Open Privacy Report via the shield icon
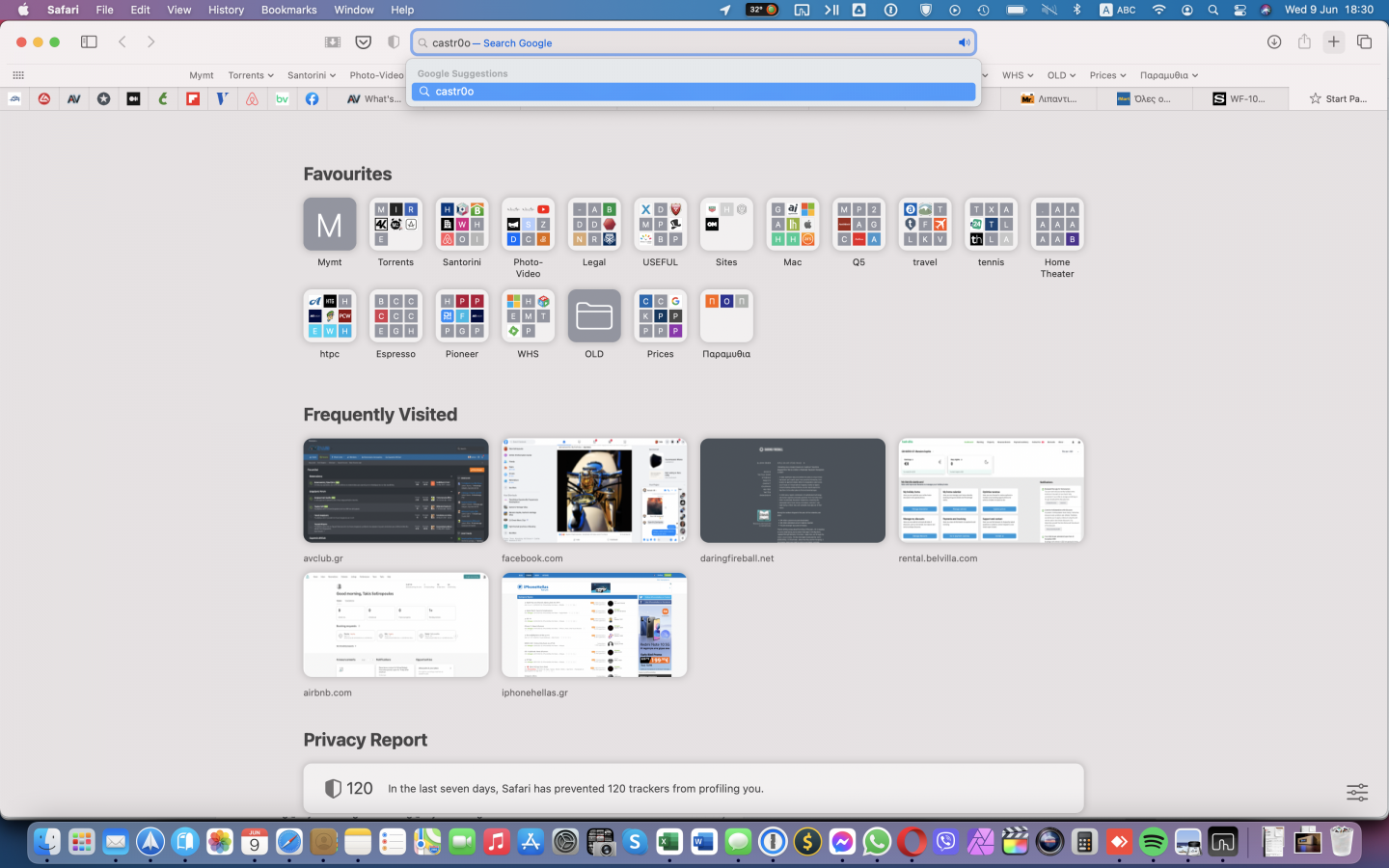 pyautogui.click(x=394, y=41)
